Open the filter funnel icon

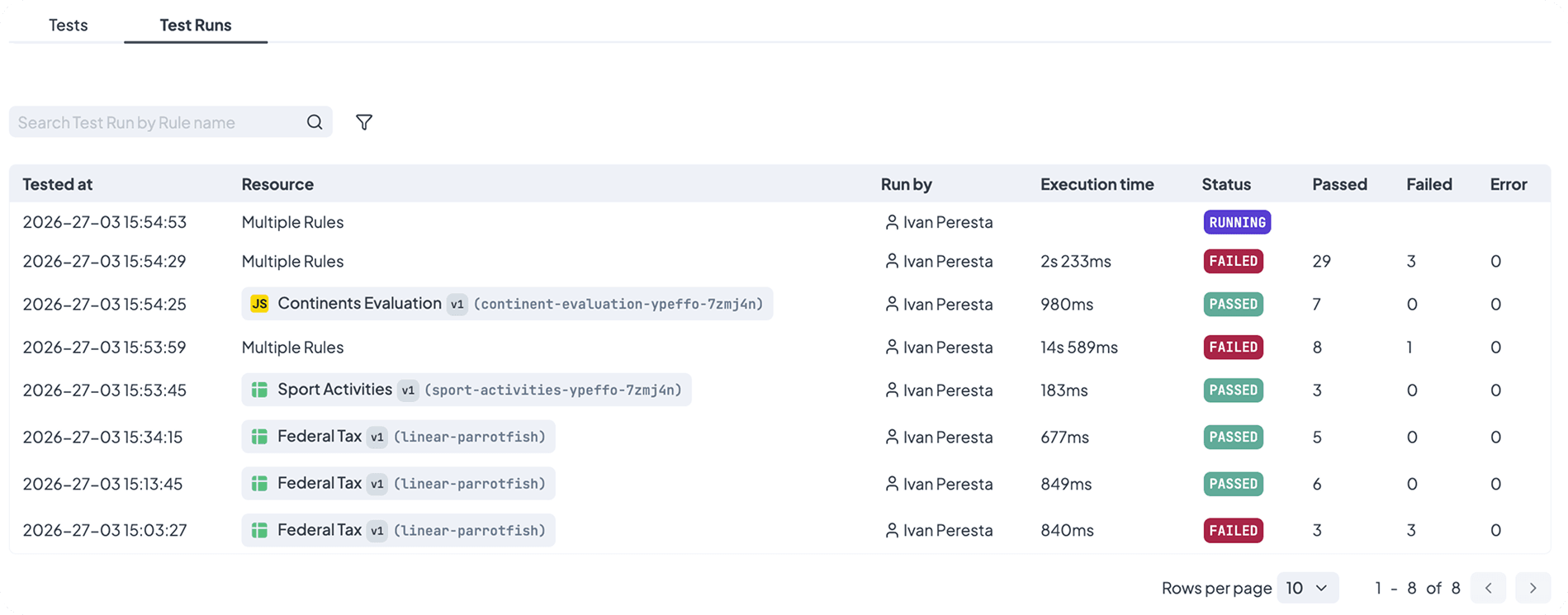point(364,122)
